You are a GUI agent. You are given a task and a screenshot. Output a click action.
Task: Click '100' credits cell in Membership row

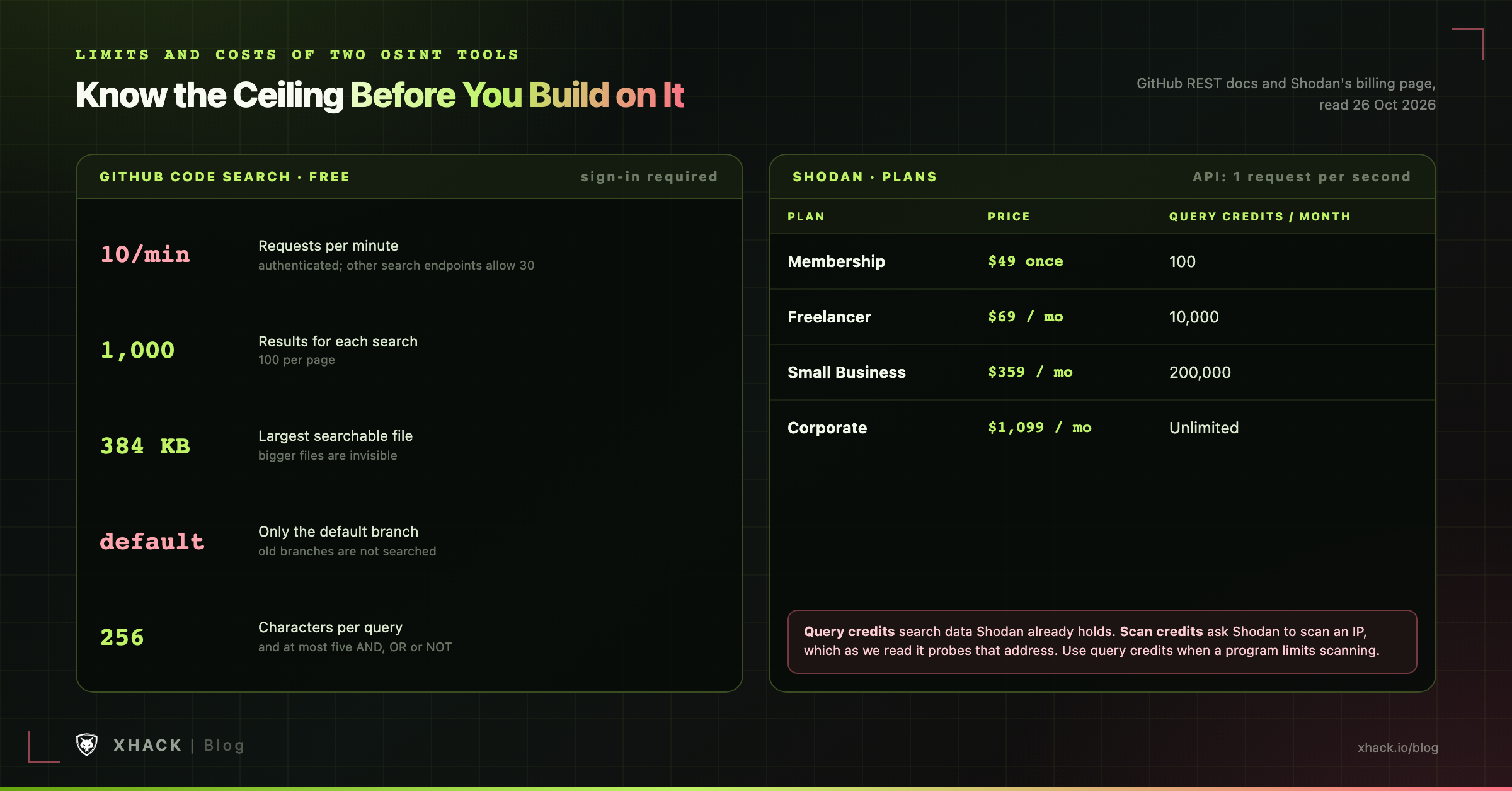click(x=1182, y=261)
